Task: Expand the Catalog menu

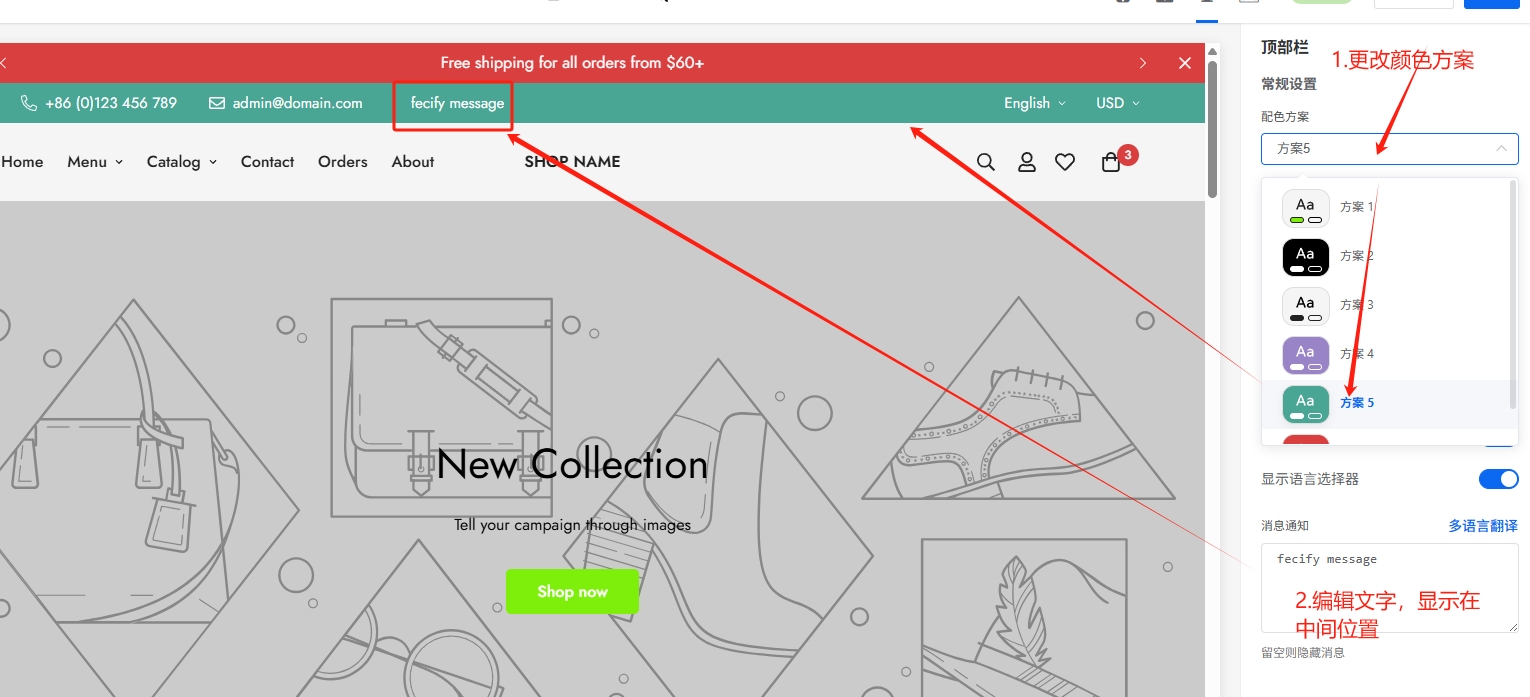Action: pyautogui.click(x=181, y=162)
